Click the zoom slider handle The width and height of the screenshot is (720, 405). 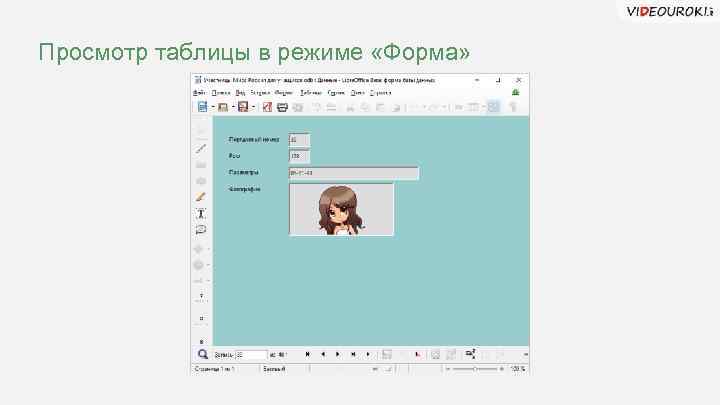[x=475, y=369]
